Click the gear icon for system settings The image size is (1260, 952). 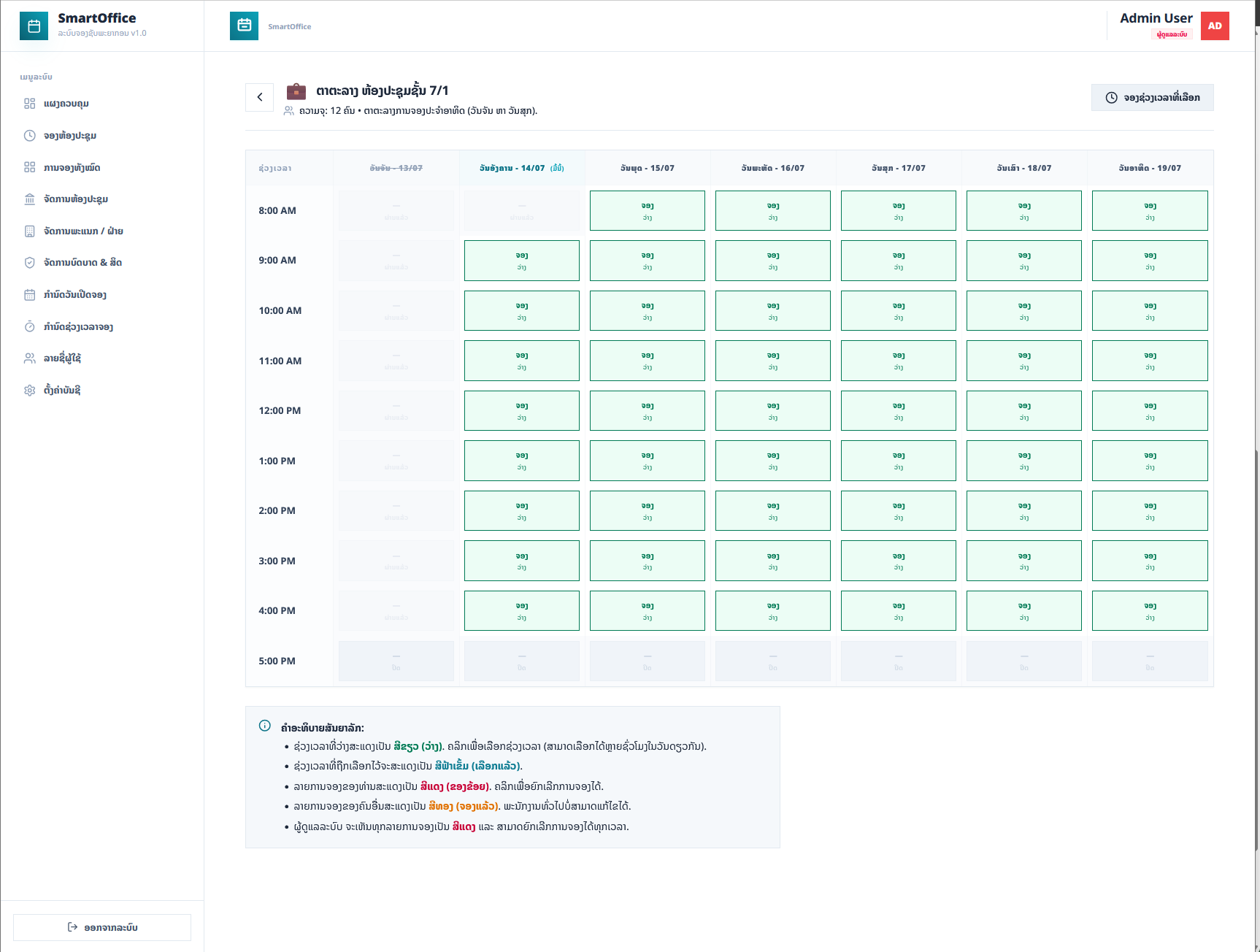click(x=30, y=391)
